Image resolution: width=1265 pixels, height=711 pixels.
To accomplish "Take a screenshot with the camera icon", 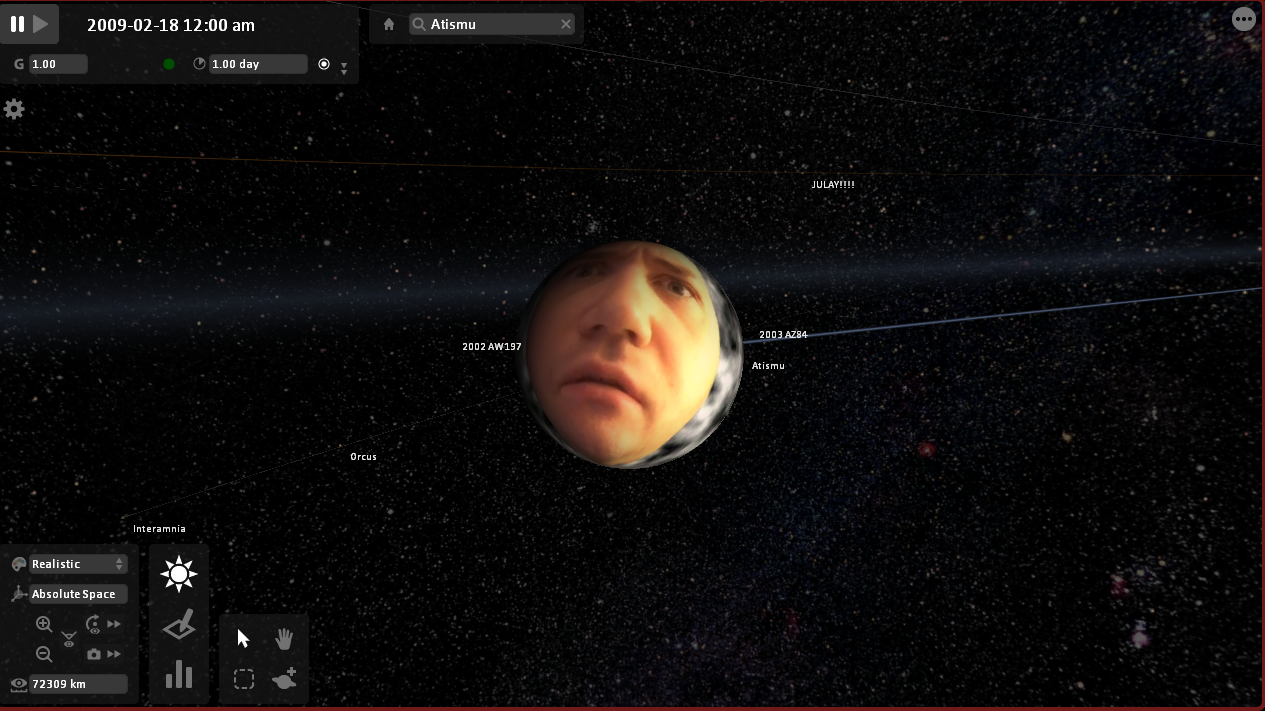I will click(94, 654).
